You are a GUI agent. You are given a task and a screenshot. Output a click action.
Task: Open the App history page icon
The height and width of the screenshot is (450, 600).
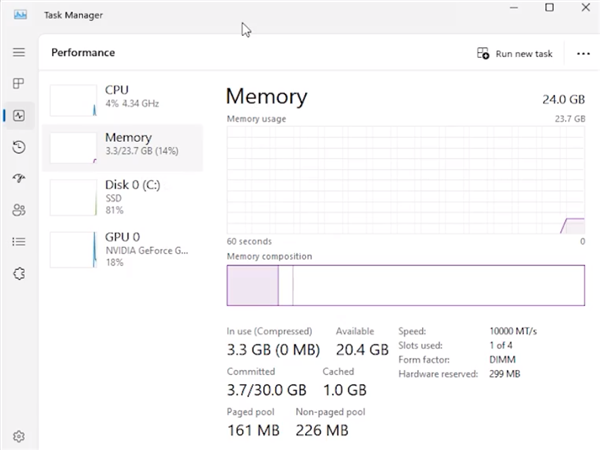(18, 148)
